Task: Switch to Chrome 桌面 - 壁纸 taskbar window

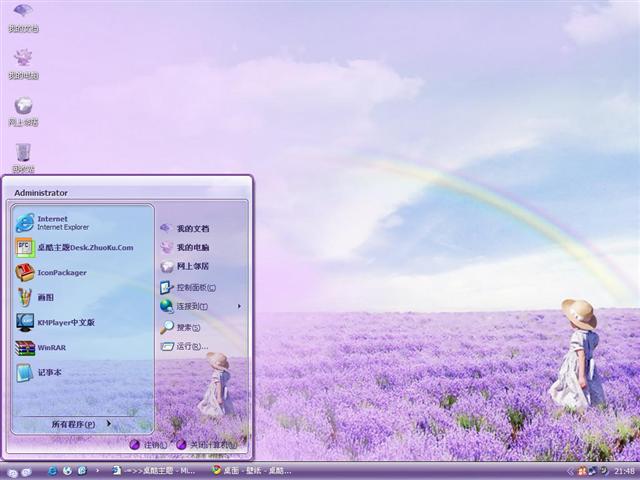Action: click(252, 471)
